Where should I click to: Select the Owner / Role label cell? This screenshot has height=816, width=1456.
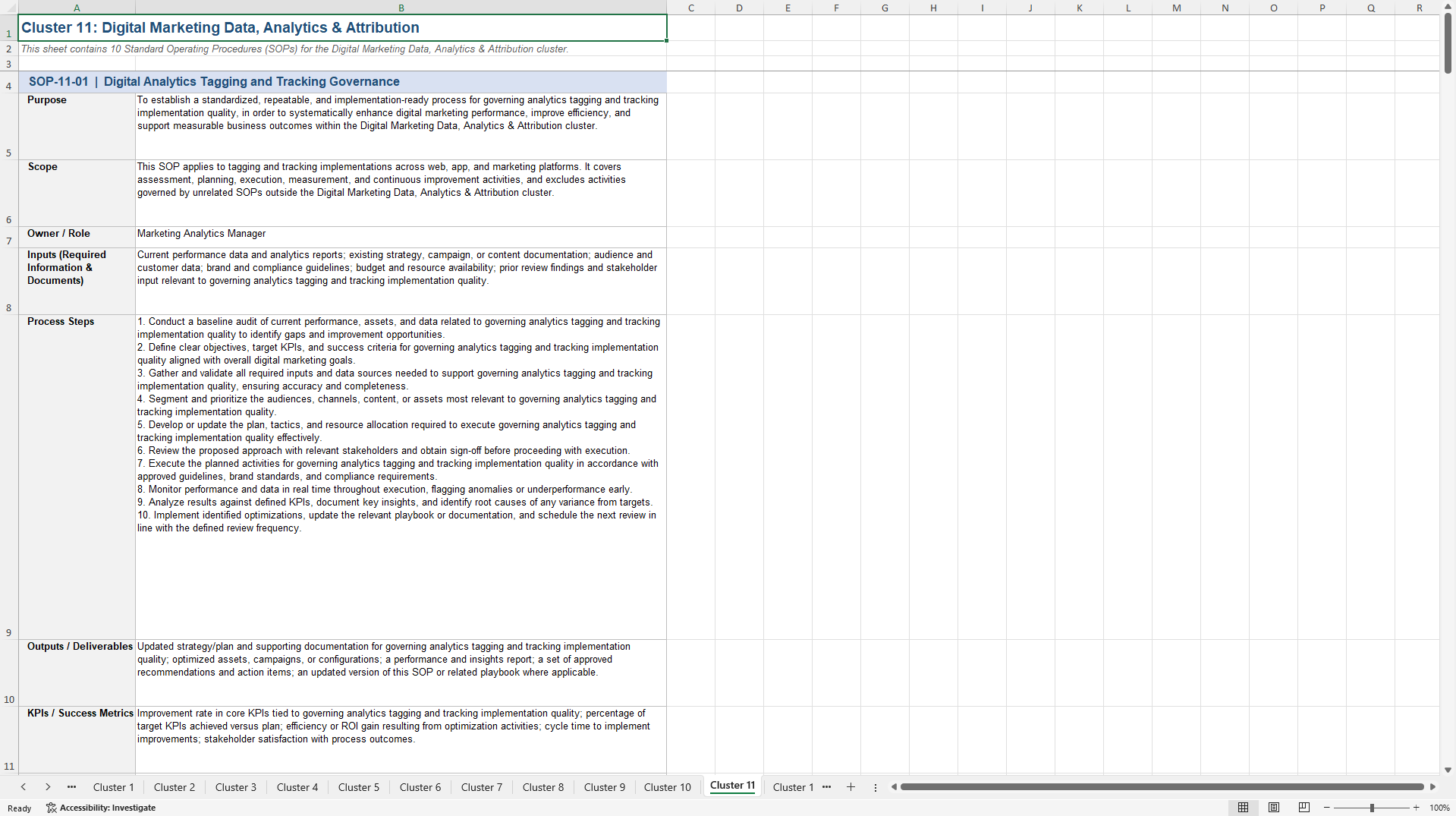click(77, 237)
